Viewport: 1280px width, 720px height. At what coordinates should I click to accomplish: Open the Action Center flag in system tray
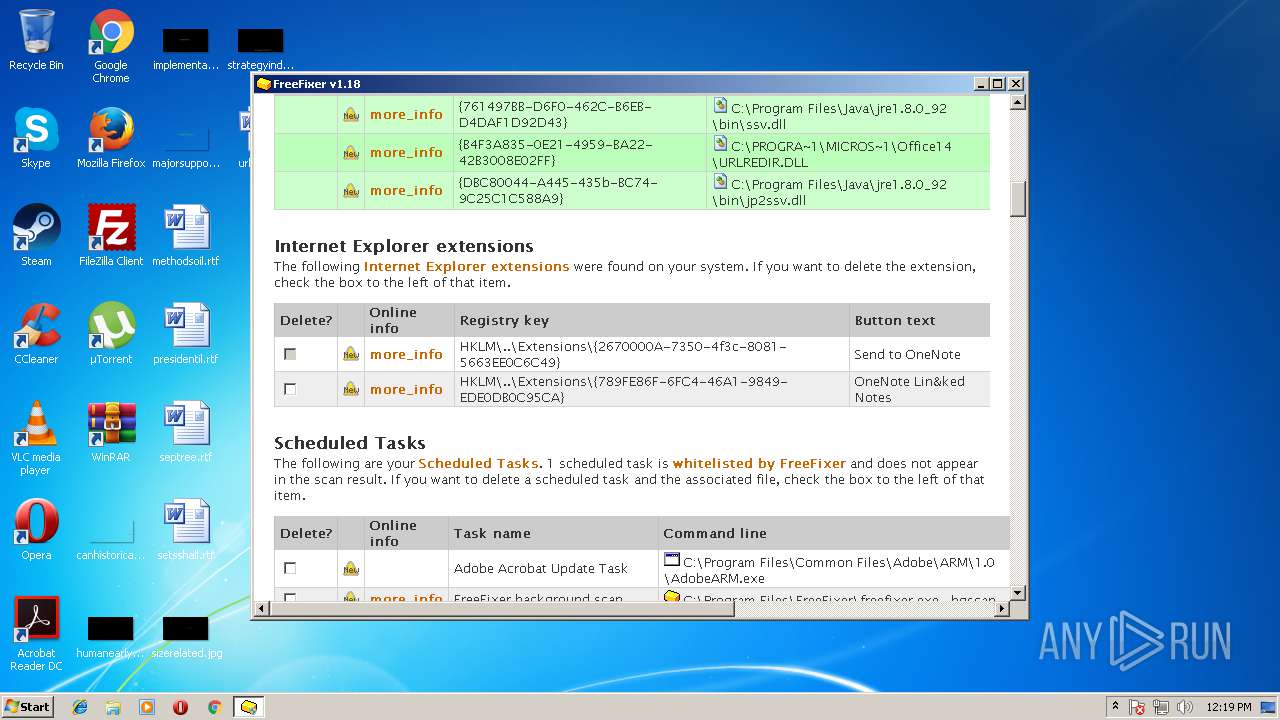click(x=1137, y=707)
